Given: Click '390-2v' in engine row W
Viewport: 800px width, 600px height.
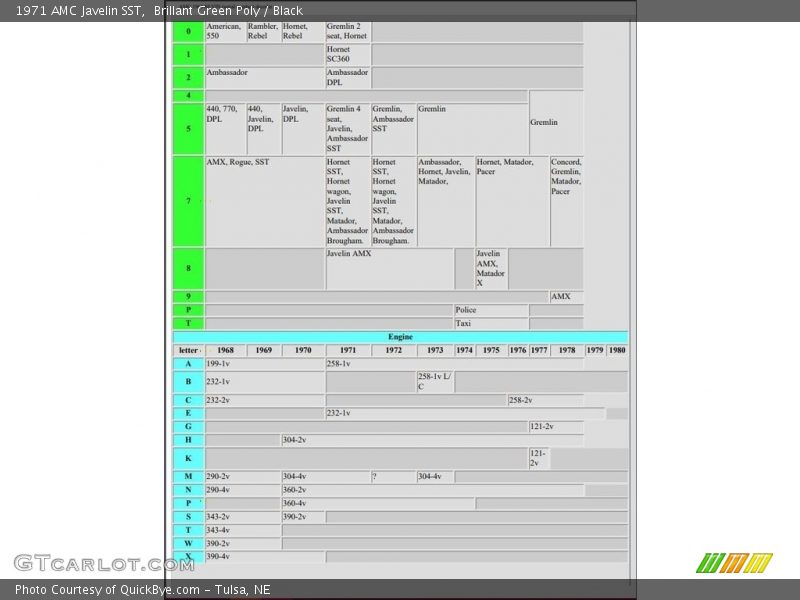Looking at the screenshot, I should tap(243, 544).
